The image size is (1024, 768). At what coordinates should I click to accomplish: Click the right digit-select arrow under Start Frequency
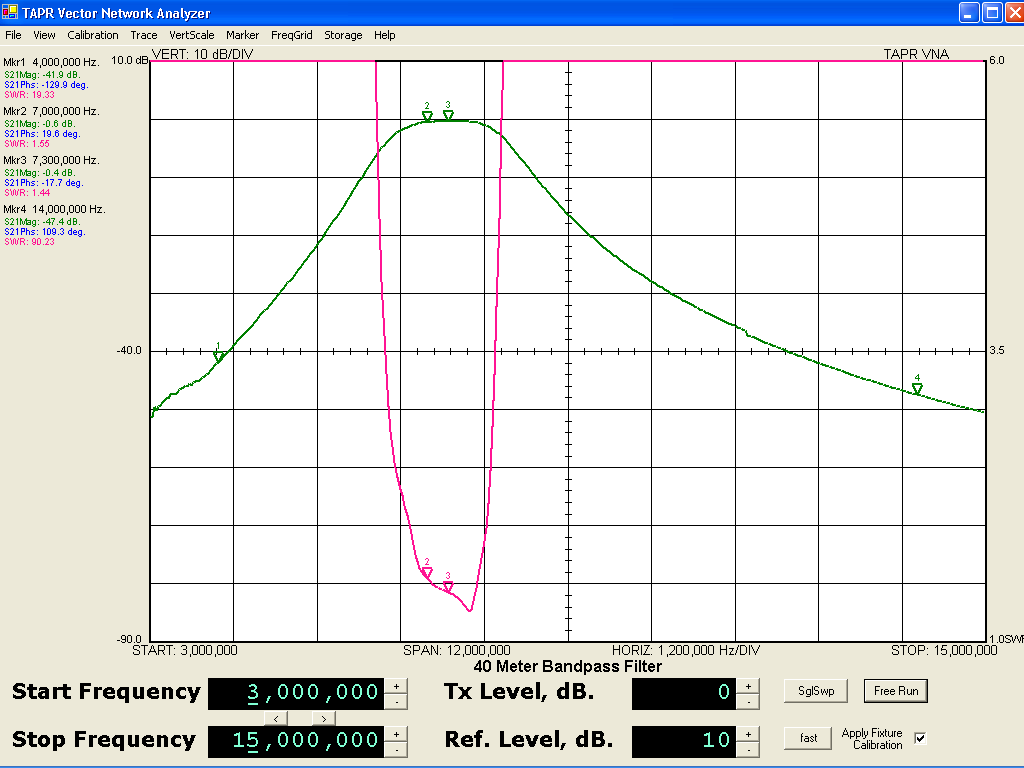324,718
